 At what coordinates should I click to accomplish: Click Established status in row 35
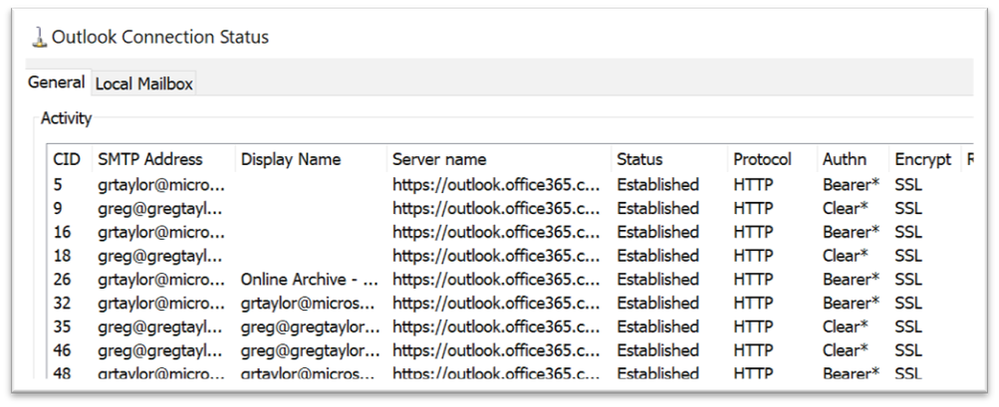658,326
